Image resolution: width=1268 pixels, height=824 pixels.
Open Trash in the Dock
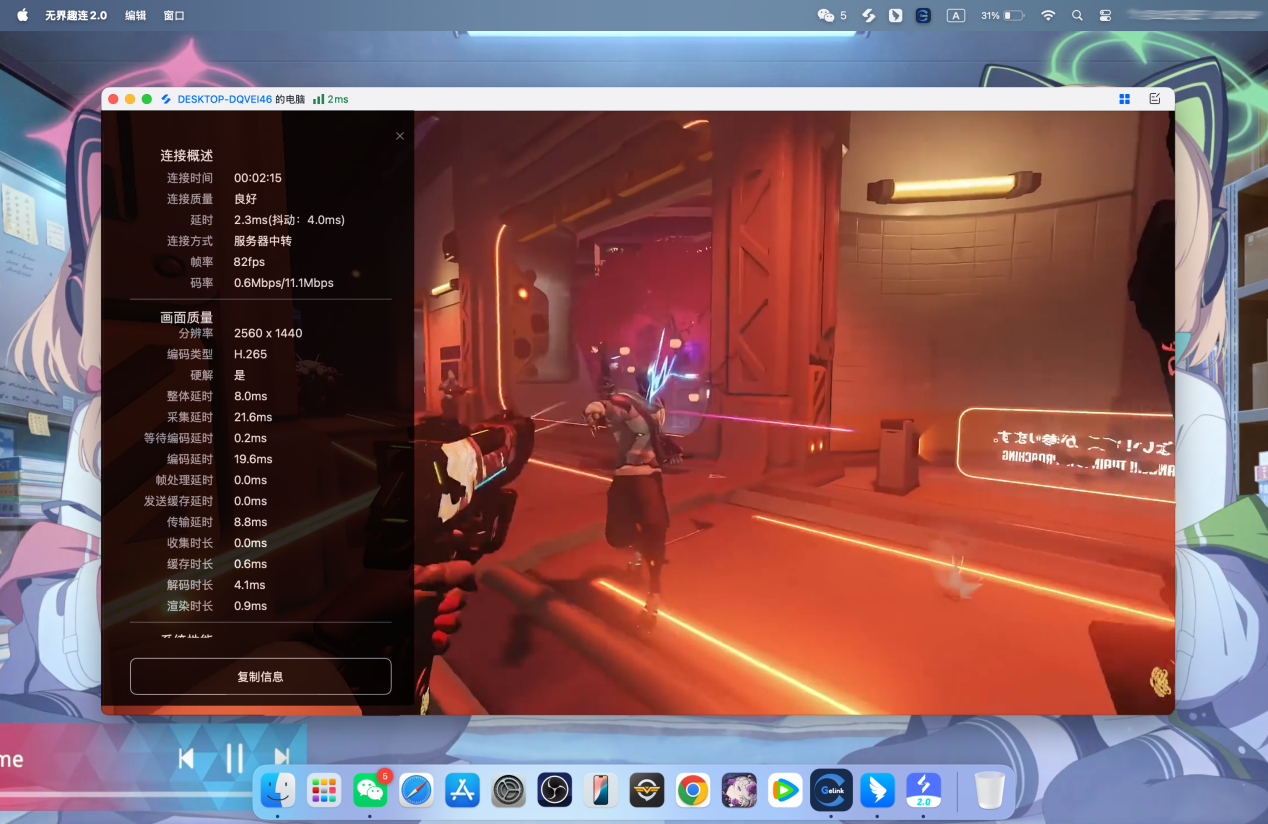click(x=990, y=790)
